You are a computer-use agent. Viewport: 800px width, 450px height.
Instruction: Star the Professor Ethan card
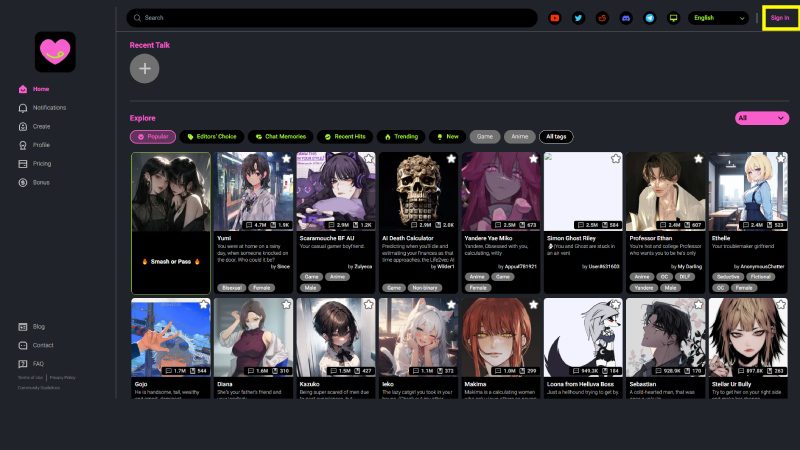click(x=698, y=159)
